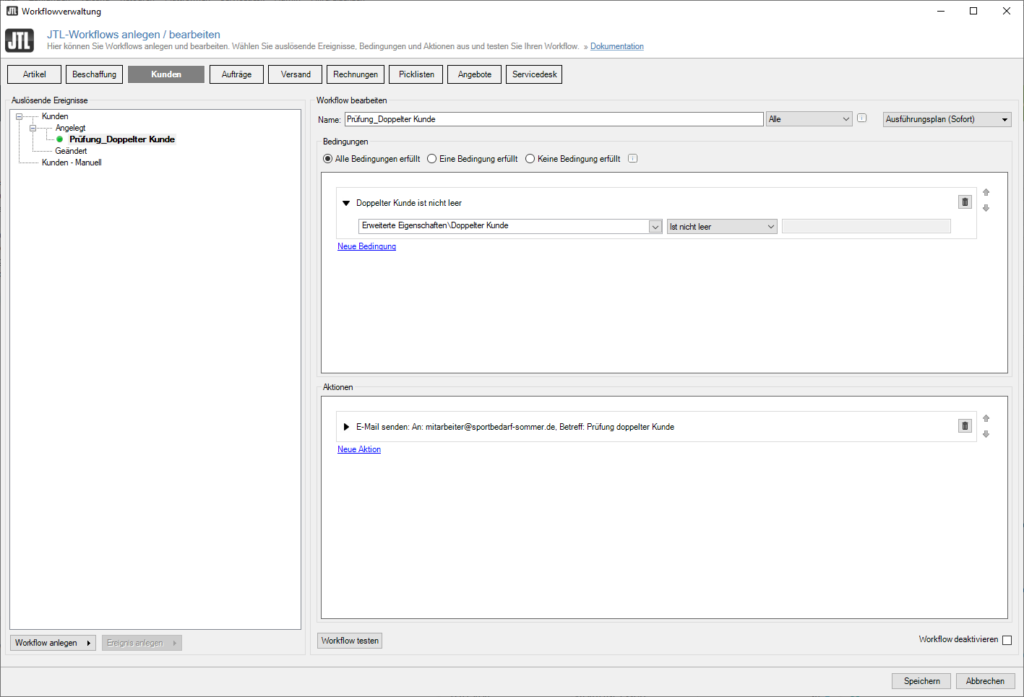1024x697 pixels.
Task: Select "Eine Bedingung erfüllt"
Action: click(431, 157)
